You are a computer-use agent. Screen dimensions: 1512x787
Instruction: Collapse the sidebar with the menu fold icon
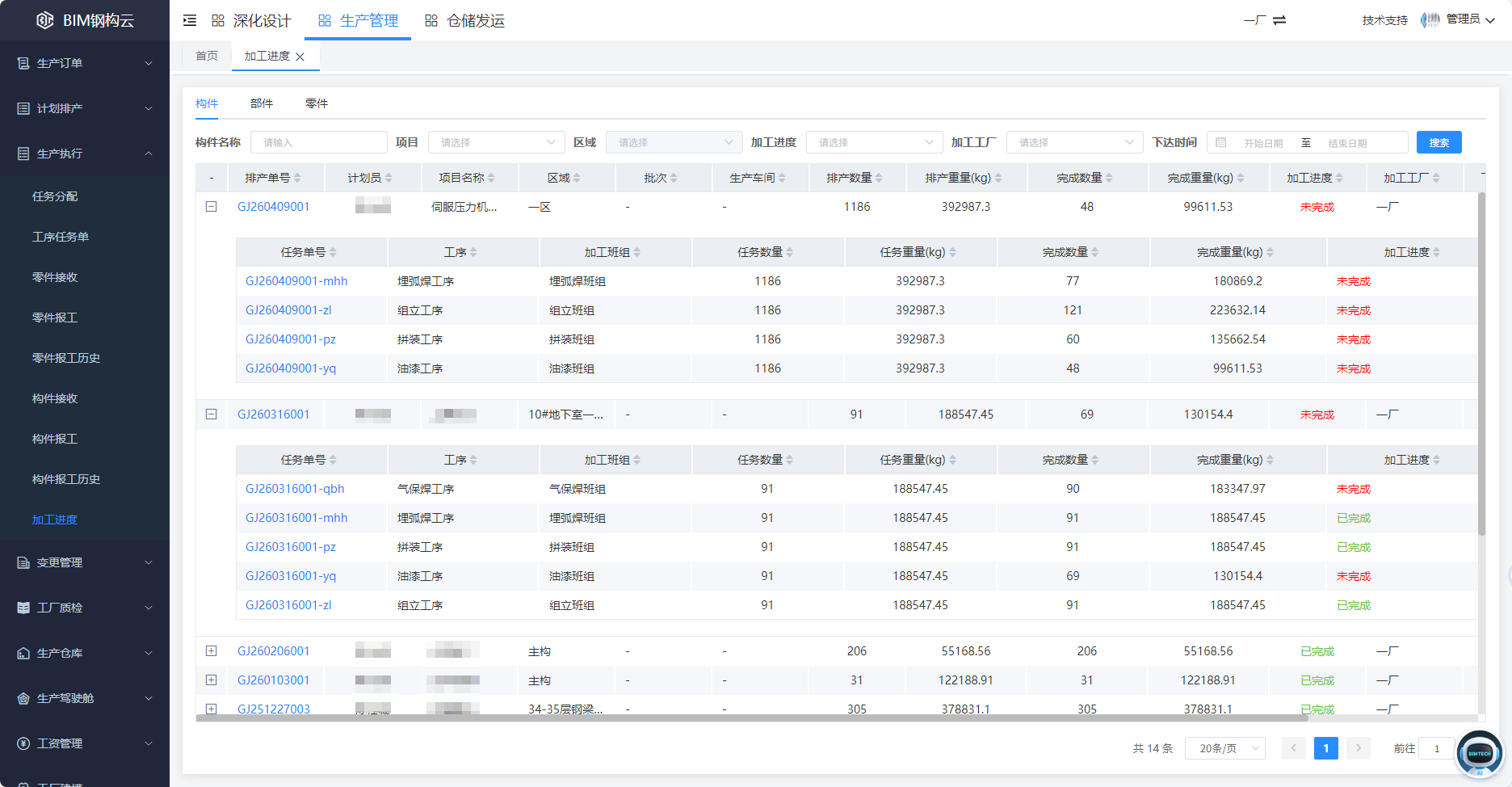(190, 20)
